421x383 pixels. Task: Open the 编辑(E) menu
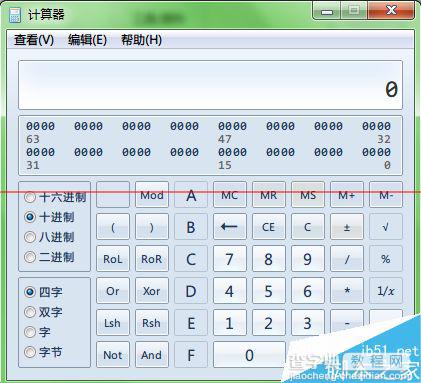[87, 40]
